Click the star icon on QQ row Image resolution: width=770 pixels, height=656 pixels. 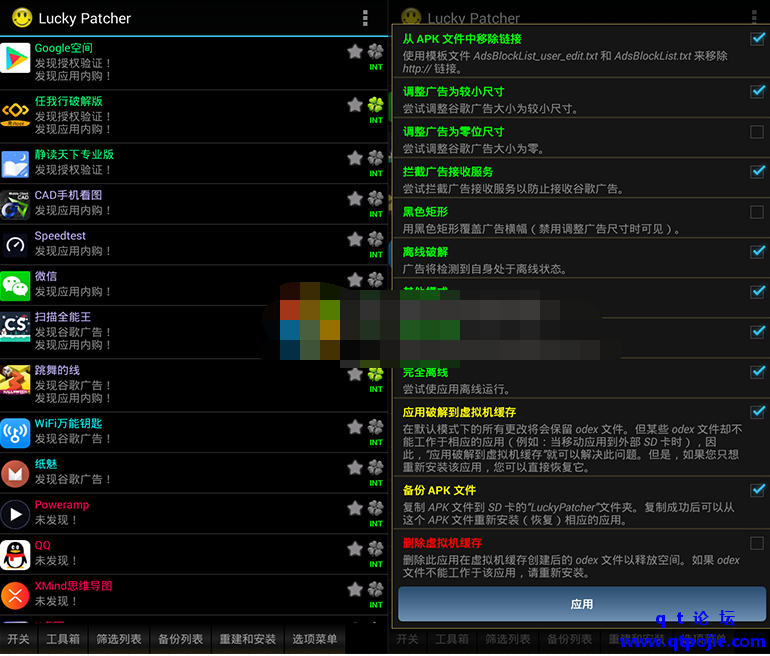tap(355, 549)
